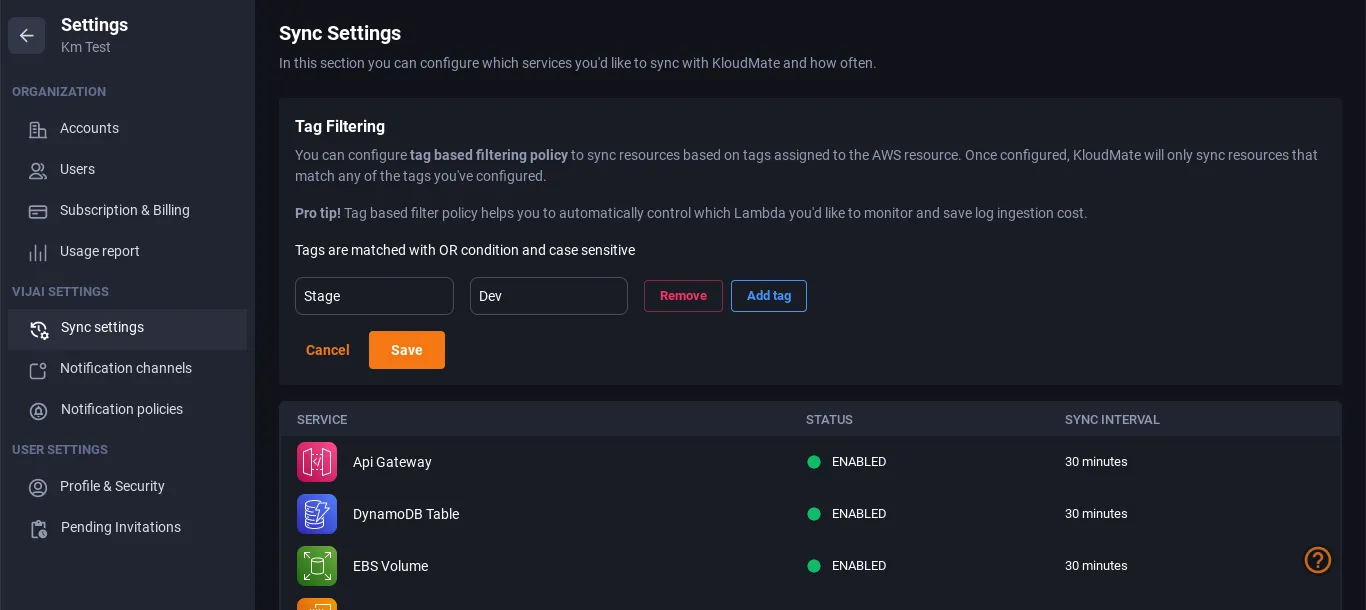Select Sync settings menu item
The image size is (1366, 610).
[x=127, y=329]
